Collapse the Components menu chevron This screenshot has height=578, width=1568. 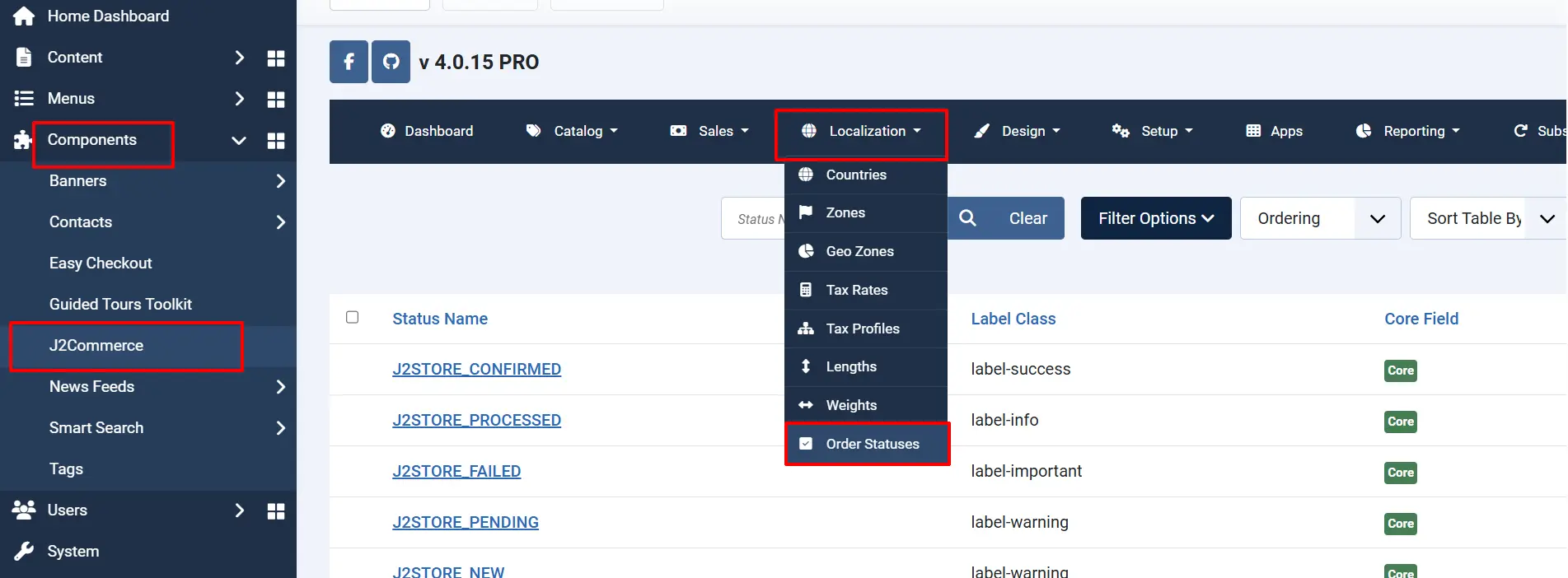239,140
